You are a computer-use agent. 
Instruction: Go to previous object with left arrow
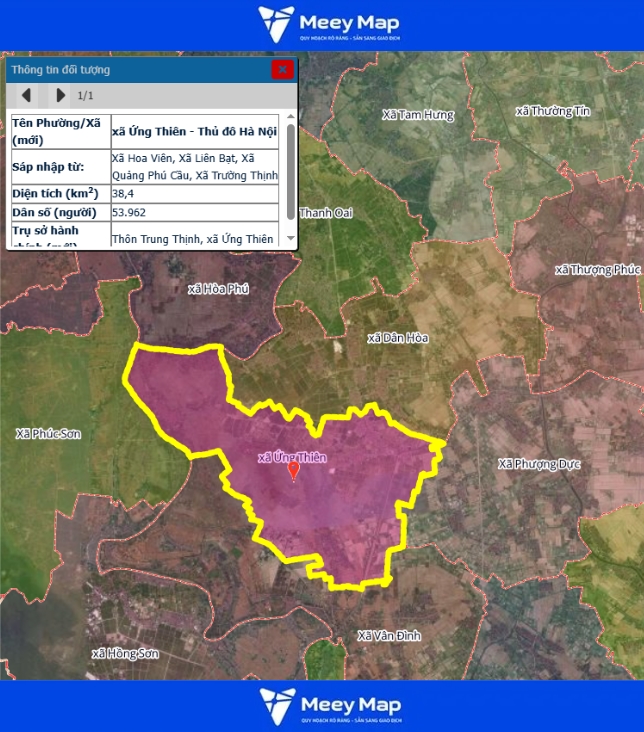pyautogui.click(x=27, y=95)
